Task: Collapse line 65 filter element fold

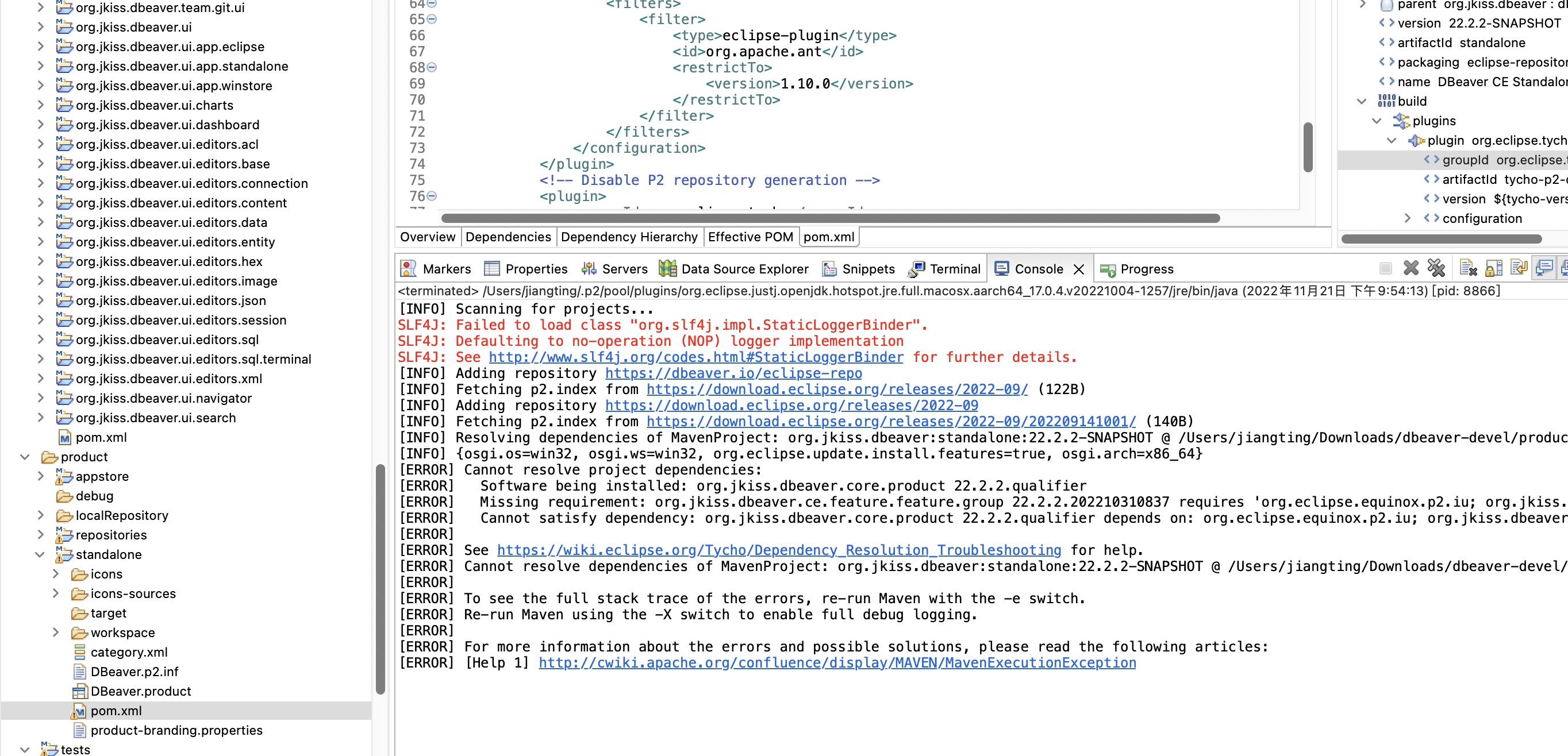Action: click(x=432, y=19)
